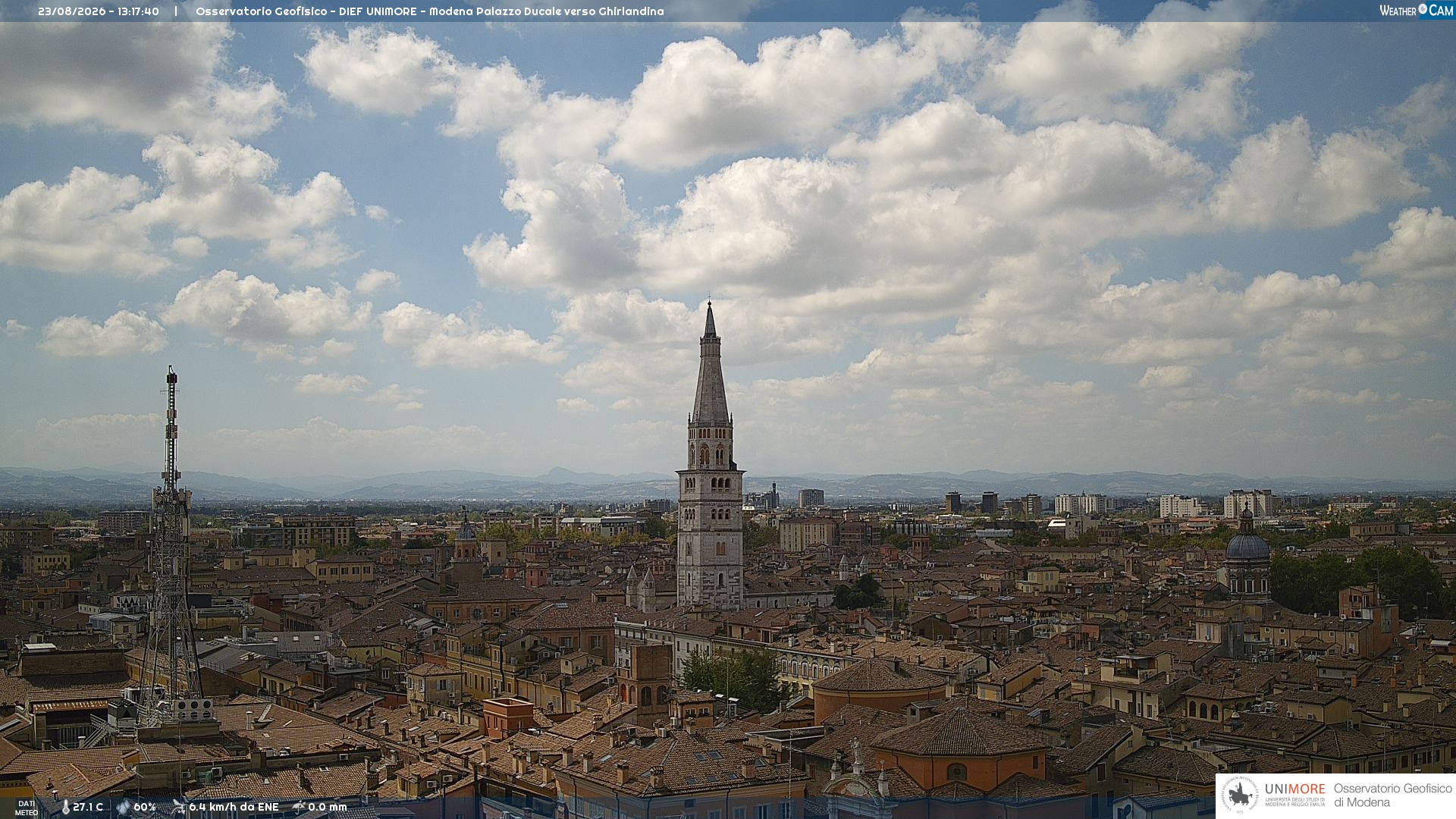Screen dimensions: 1456x819
Task: Click the WeatherCAM logo
Action: 1417,10
